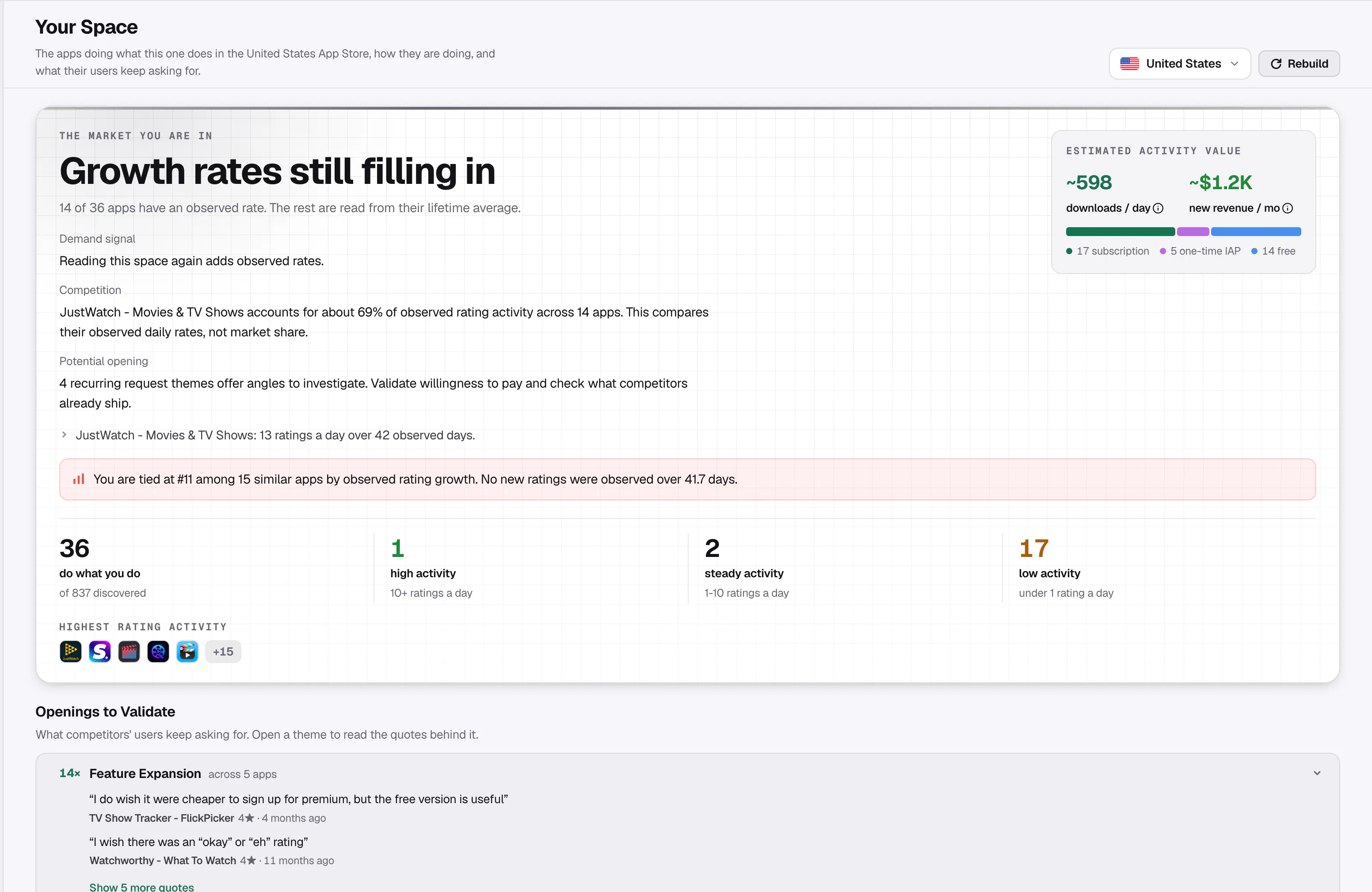The height and width of the screenshot is (892, 1372).
Task: Click the ~$1.2K revenue value
Action: (x=1220, y=183)
